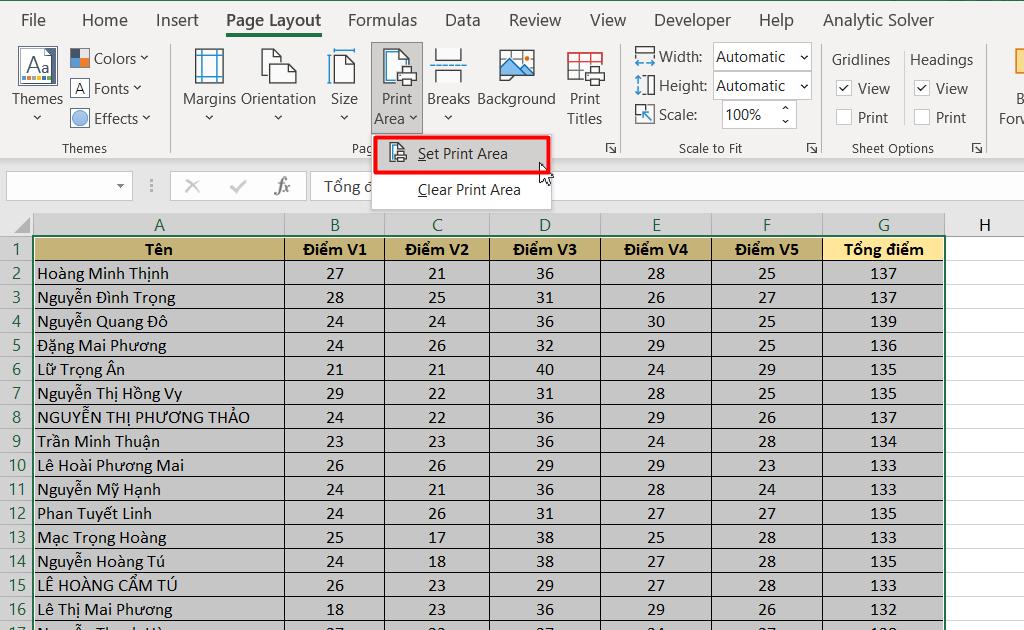Click the Breaks icon
1024x630 pixels.
pyautogui.click(x=448, y=68)
